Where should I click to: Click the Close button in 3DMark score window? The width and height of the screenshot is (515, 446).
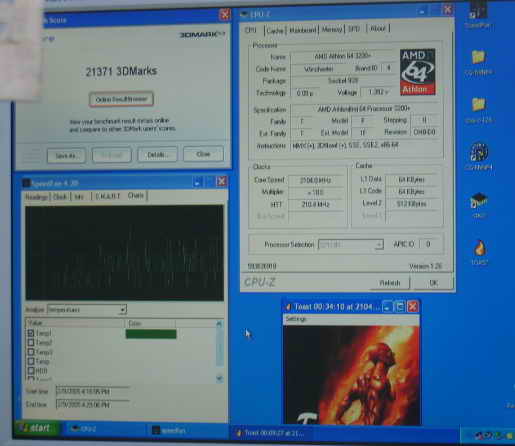(203, 154)
